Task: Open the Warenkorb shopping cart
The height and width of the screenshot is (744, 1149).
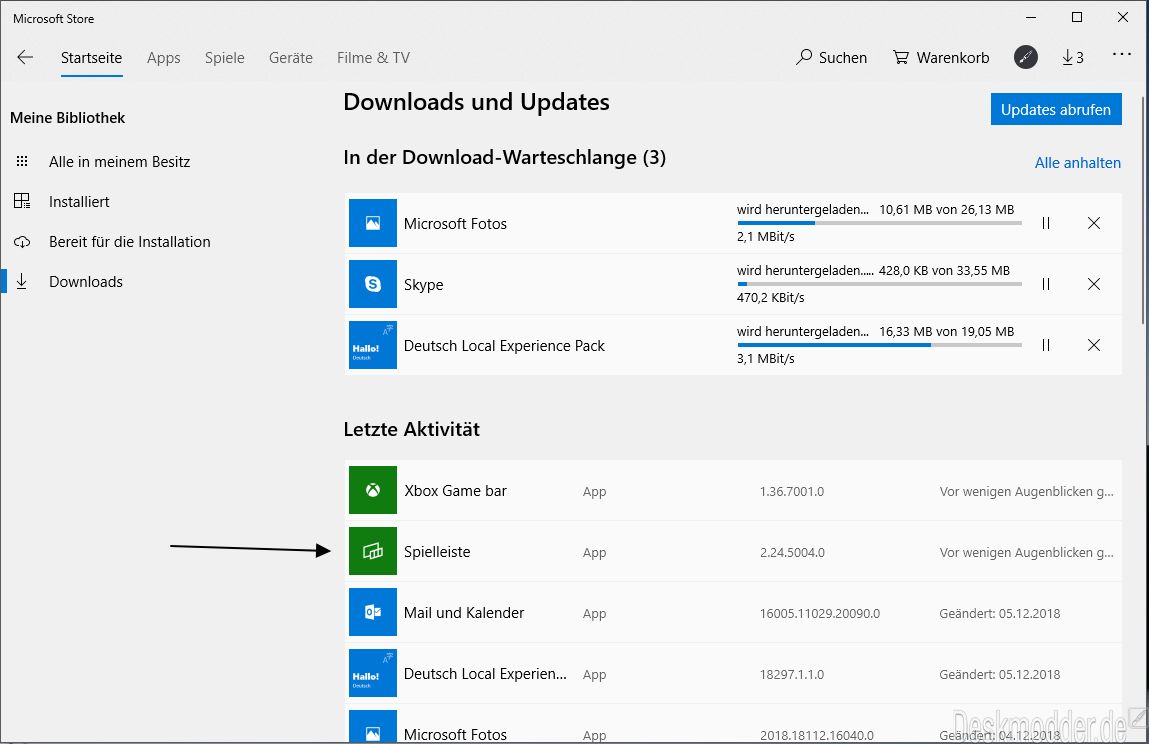Action: point(941,57)
